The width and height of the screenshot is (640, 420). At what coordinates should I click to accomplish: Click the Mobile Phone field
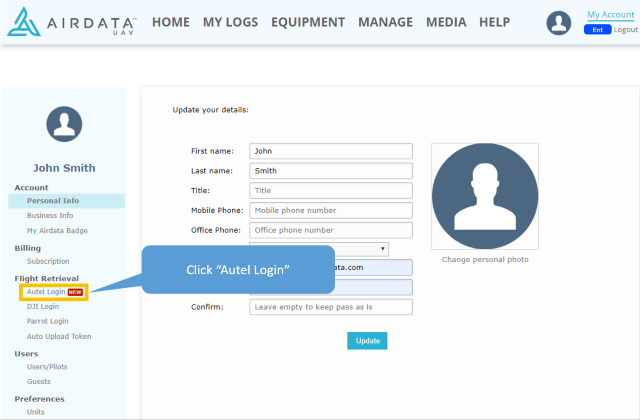pos(331,211)
